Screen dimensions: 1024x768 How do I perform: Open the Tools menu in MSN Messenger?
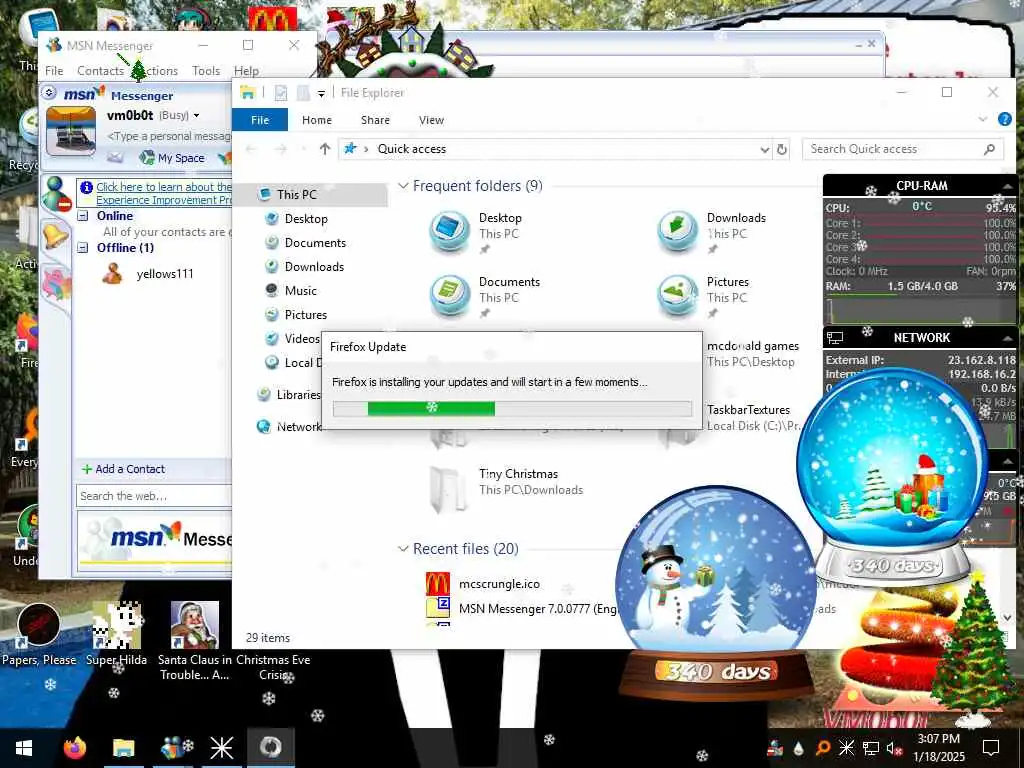click(x=206, y=71)
